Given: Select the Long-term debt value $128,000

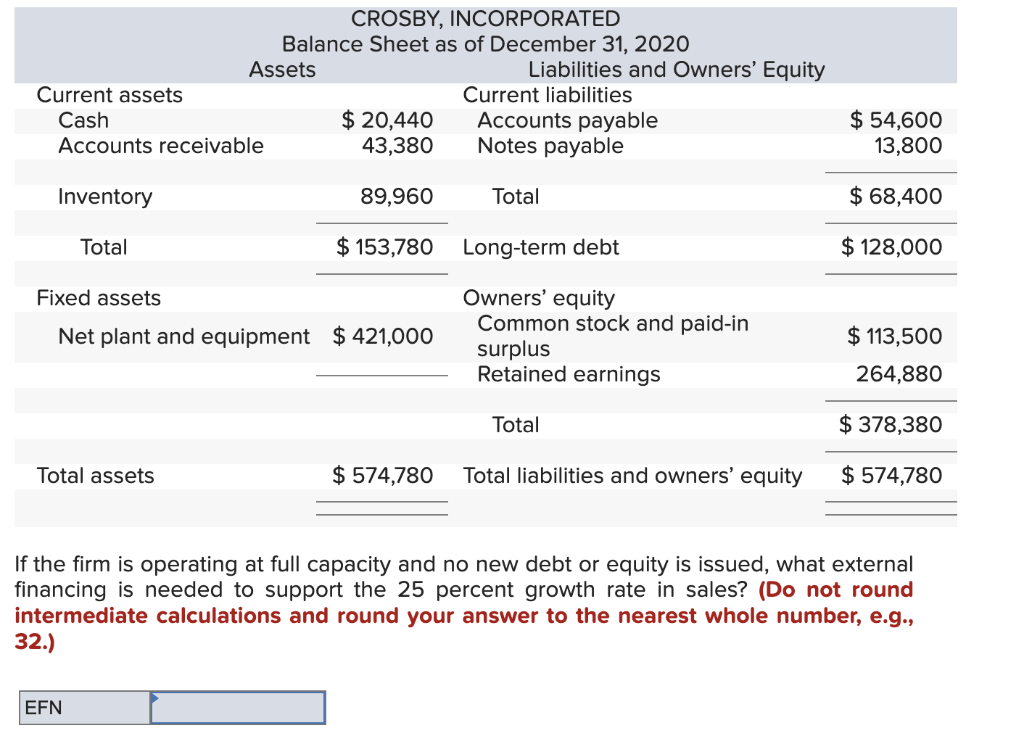Looking at the screenshot, I should coord(897,247).
